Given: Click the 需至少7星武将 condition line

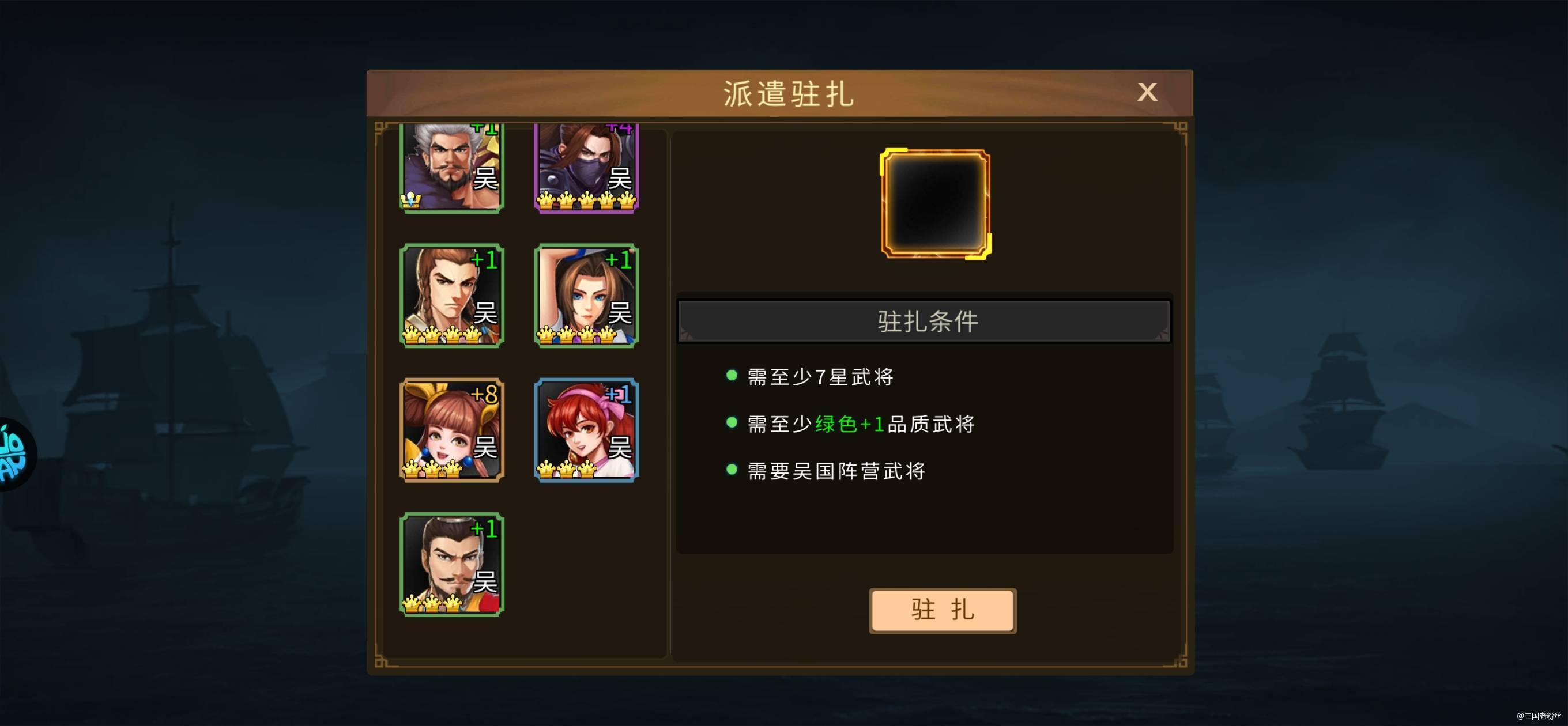Looking at the screenshot, I should (x=820, y=377).
